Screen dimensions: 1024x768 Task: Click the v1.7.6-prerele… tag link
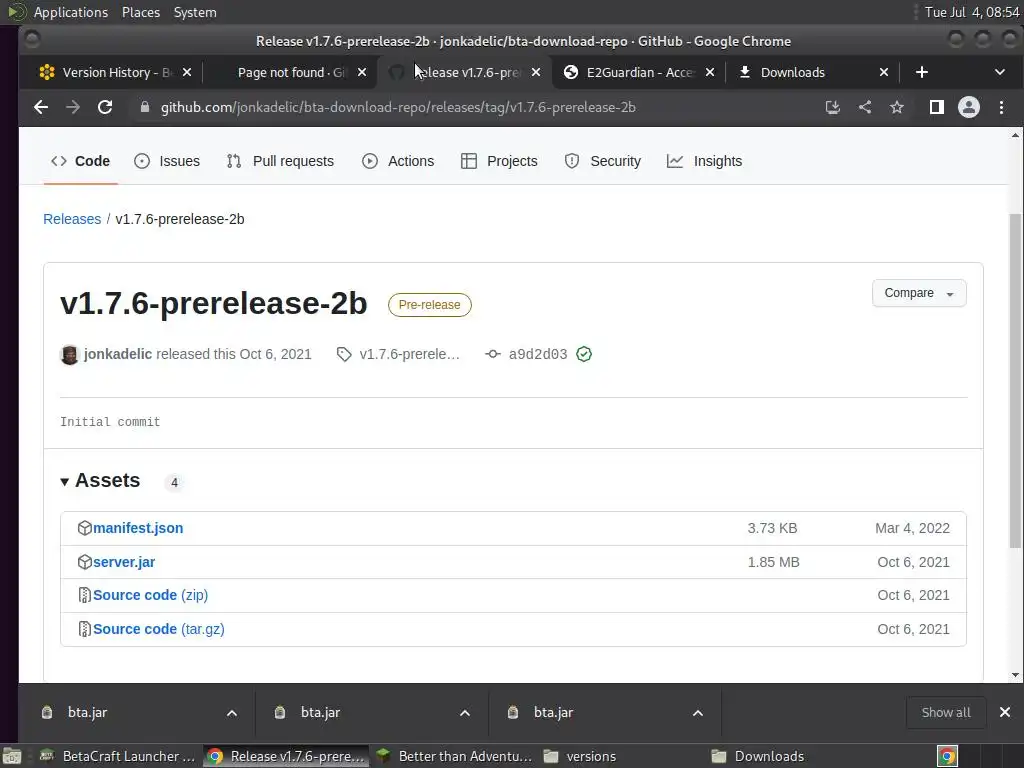[398, 355]
